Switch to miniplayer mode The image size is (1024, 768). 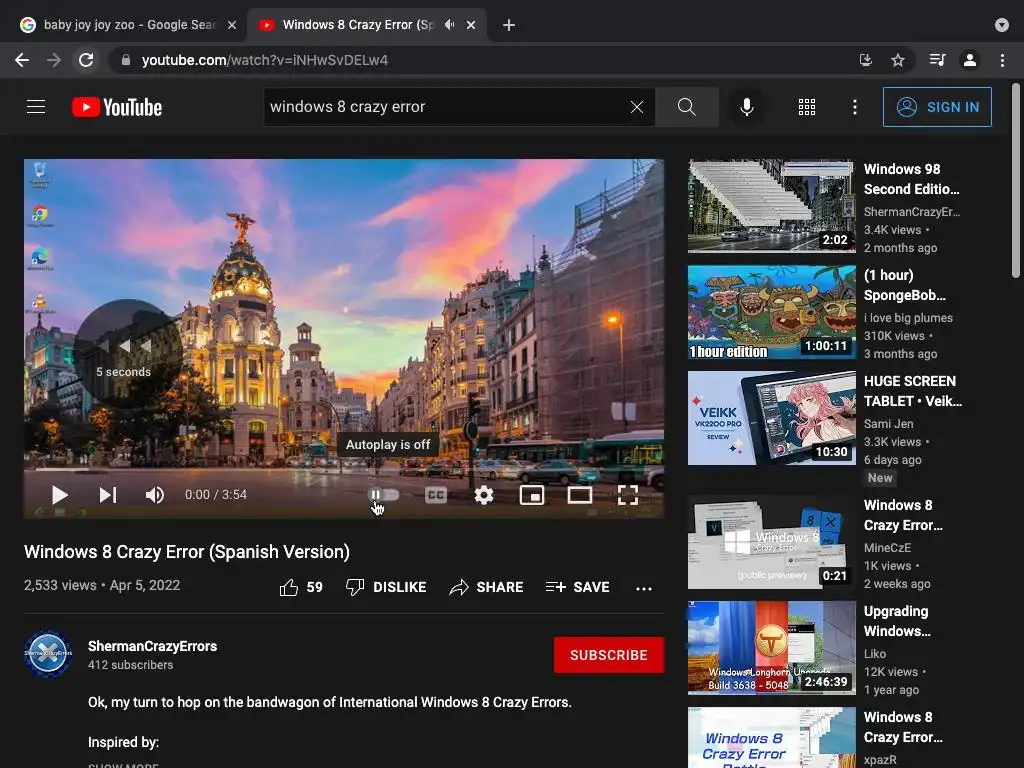[x=532, y=495]
